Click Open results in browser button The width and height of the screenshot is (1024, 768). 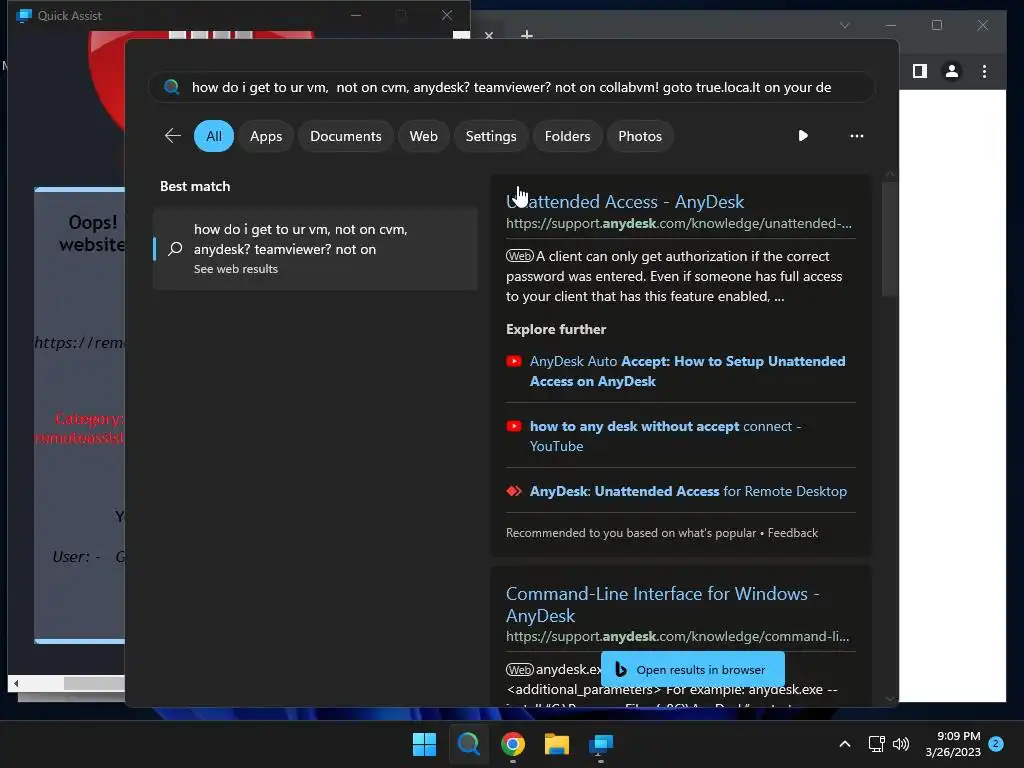[x=693, y=669]
